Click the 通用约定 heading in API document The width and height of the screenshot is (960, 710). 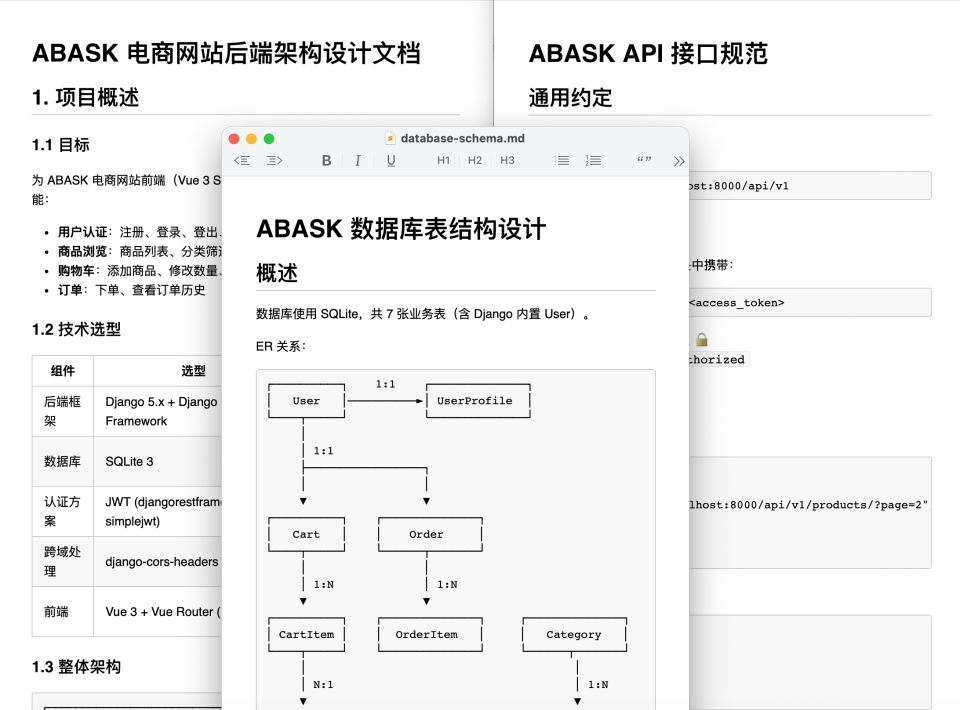coord(571,97)
